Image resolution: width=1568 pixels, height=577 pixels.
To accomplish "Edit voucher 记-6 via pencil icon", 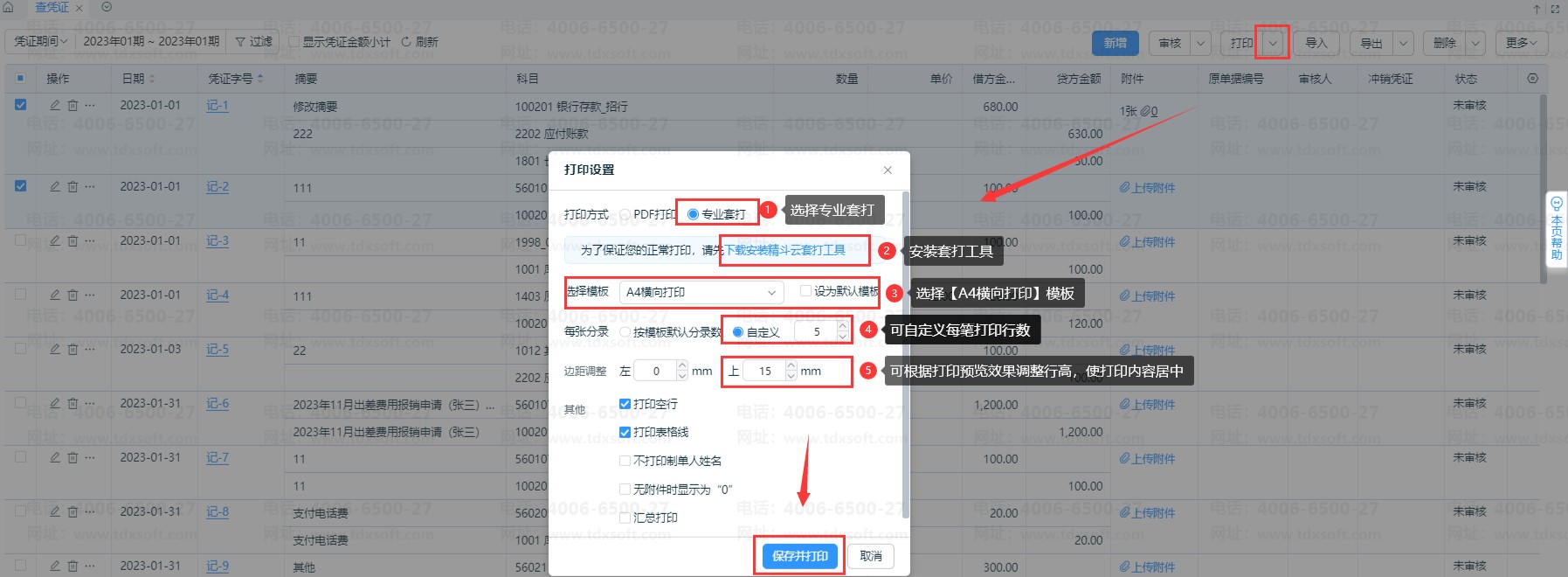I will (54, 403).
